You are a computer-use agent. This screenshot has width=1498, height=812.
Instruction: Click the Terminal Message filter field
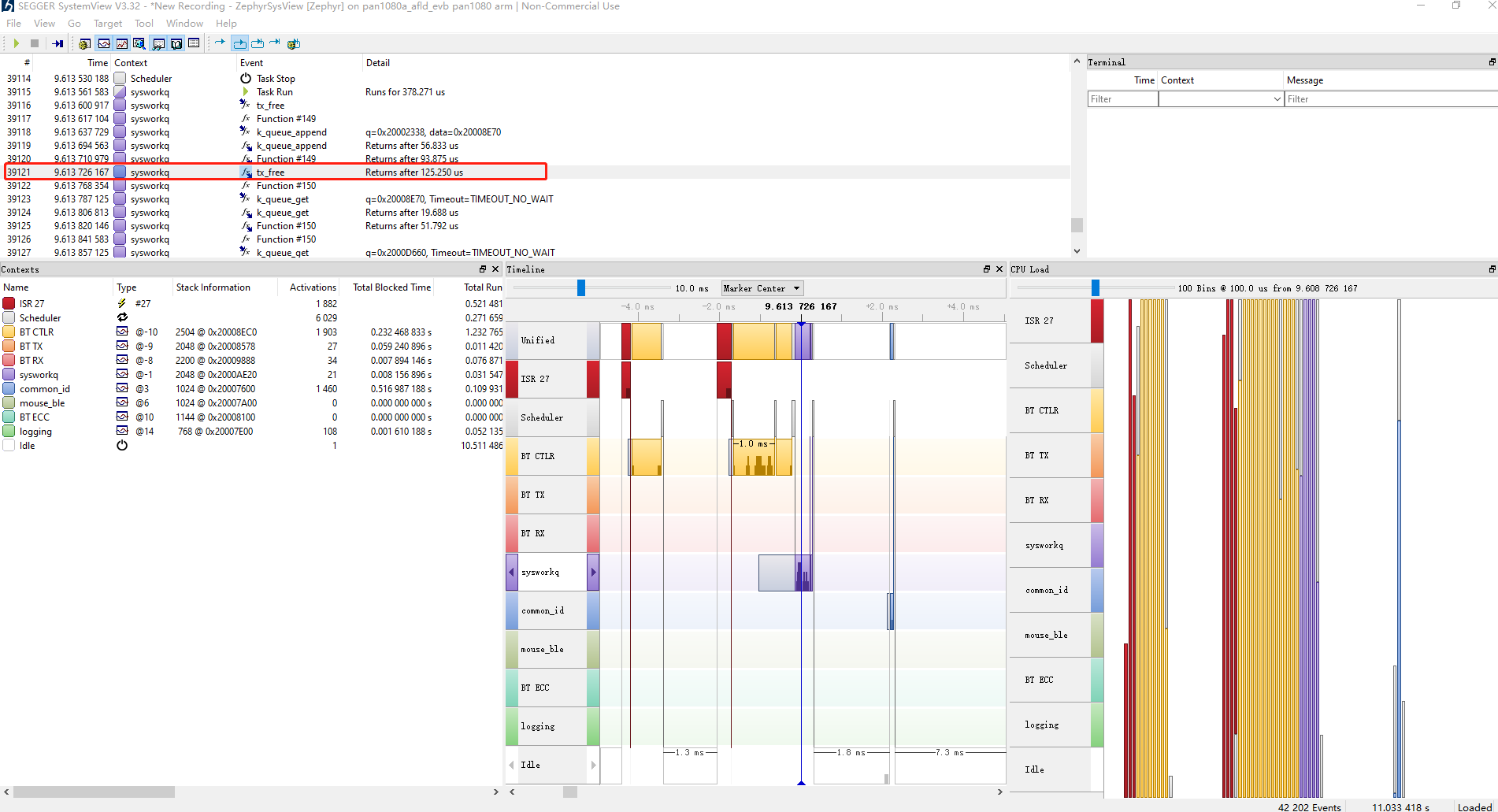1390,99
